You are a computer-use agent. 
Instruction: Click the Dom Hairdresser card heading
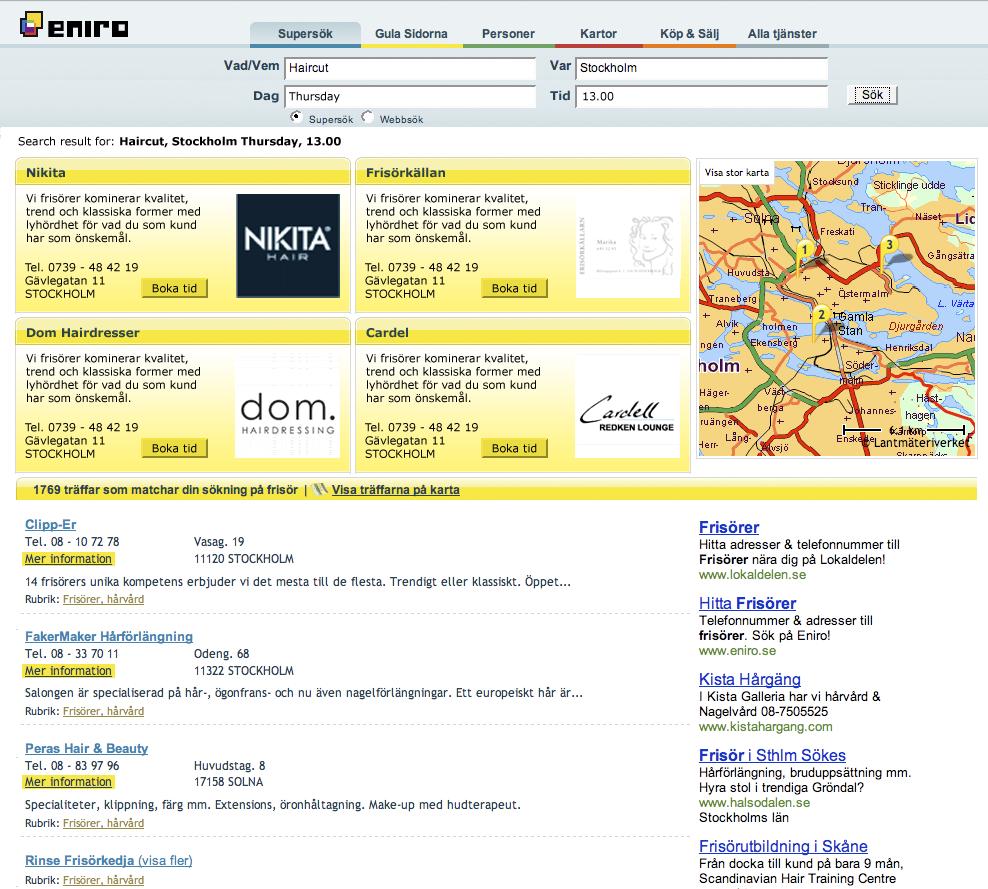point(83,333)
